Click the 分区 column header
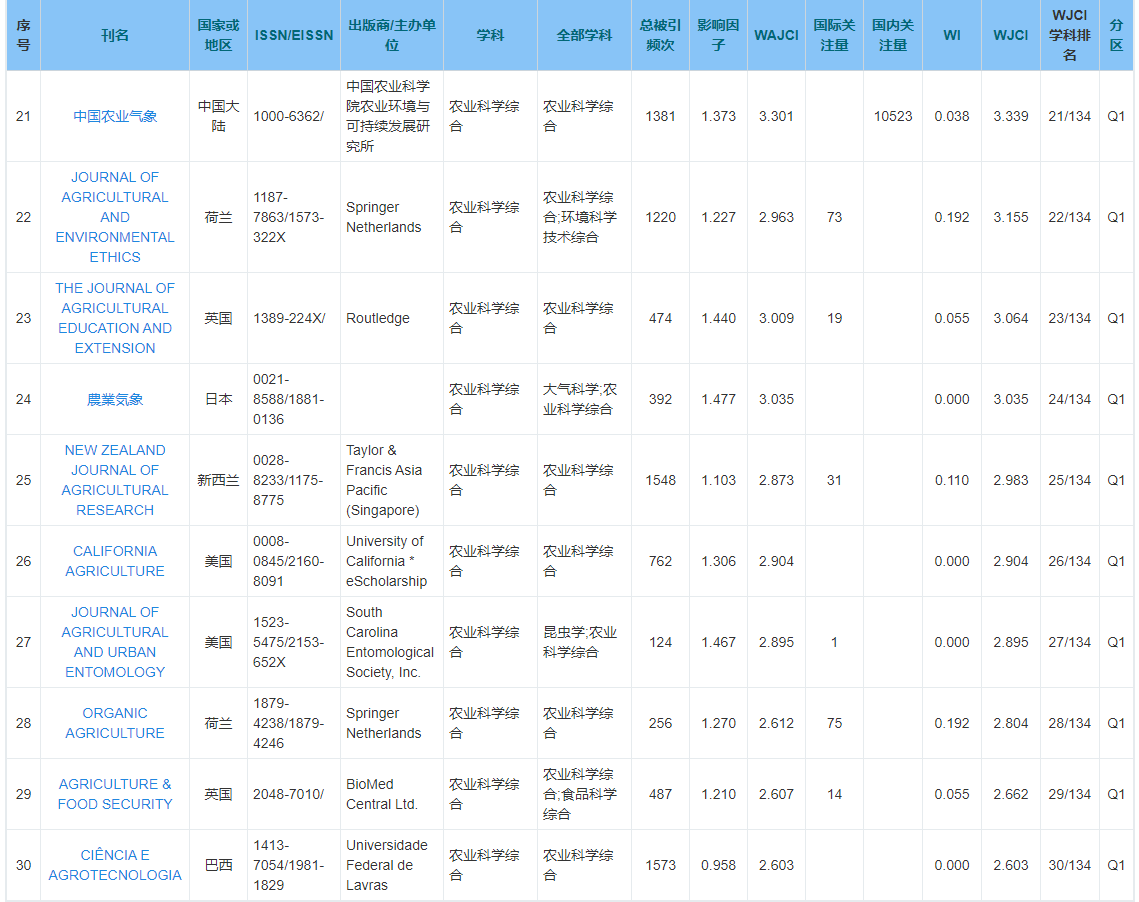 point(1116,35)
